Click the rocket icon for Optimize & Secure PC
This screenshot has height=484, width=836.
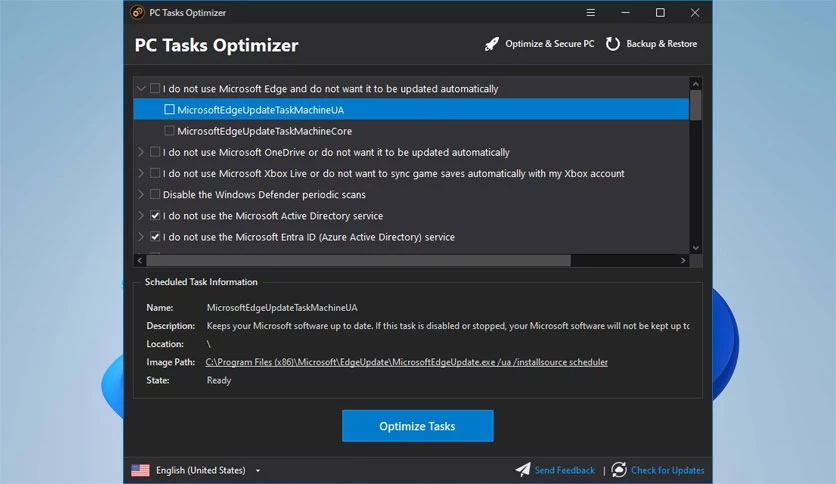click(492, 44)
